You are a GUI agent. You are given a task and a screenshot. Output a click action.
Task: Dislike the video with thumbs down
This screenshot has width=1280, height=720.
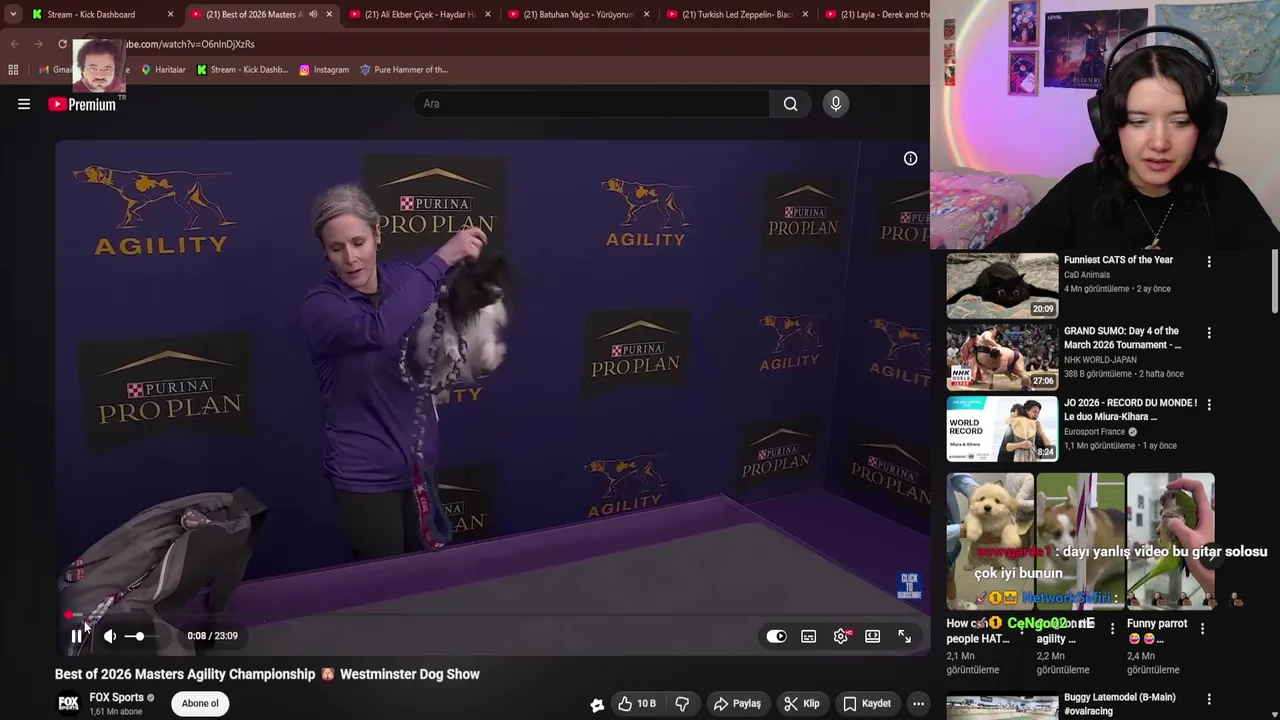[682, 704]
